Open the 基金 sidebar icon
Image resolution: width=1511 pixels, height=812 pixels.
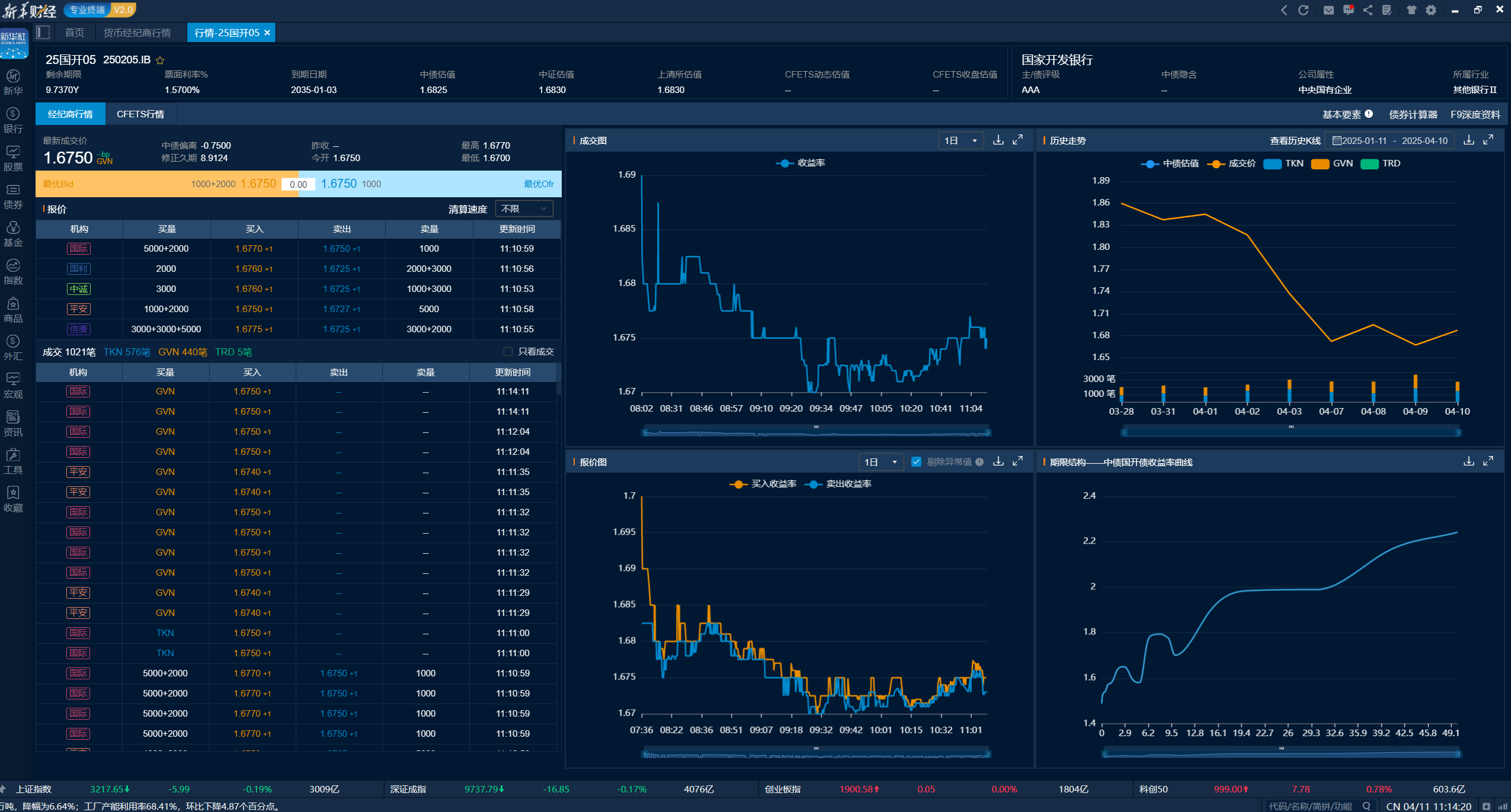13,234
